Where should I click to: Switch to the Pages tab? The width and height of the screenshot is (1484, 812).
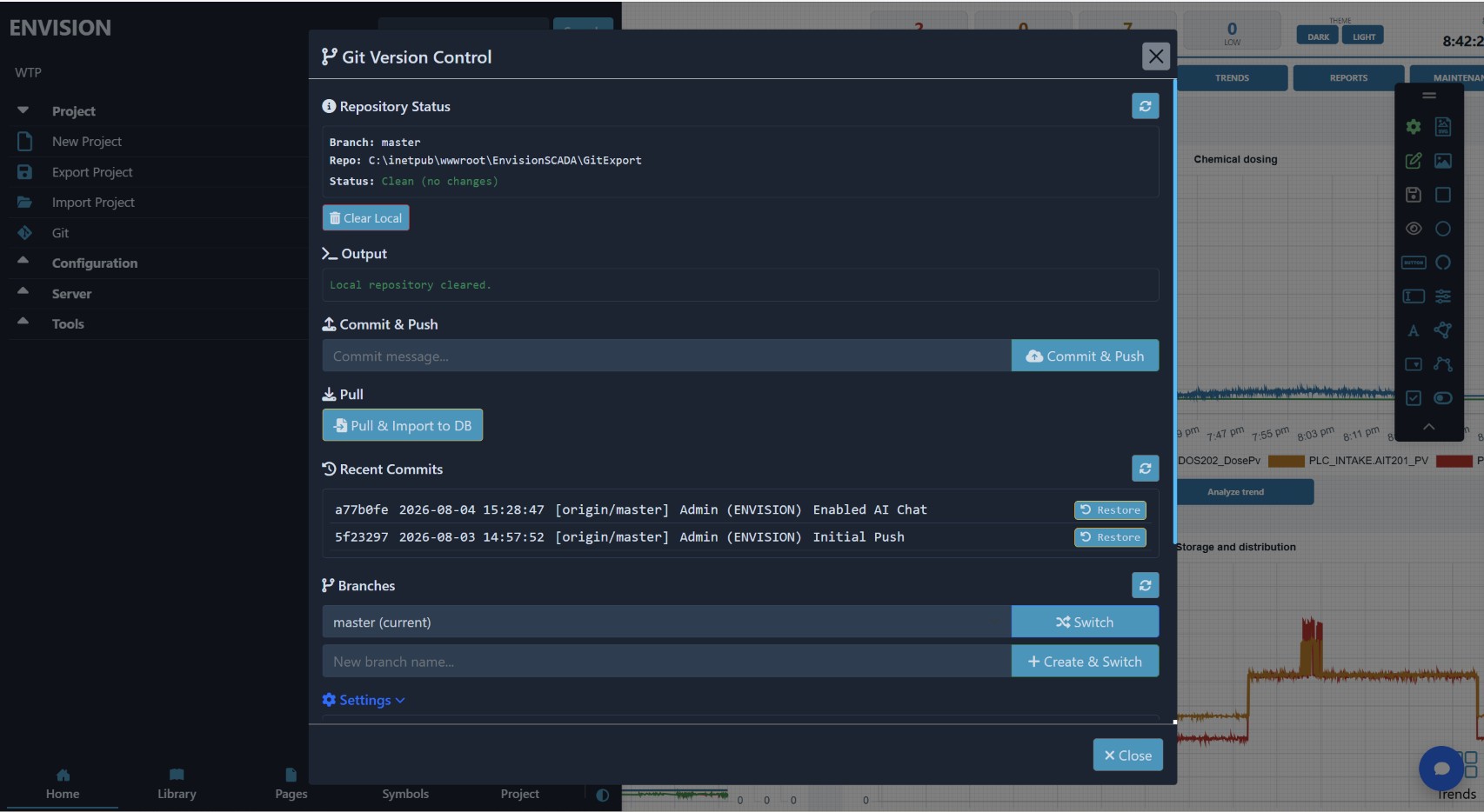[x=291, y=784]
